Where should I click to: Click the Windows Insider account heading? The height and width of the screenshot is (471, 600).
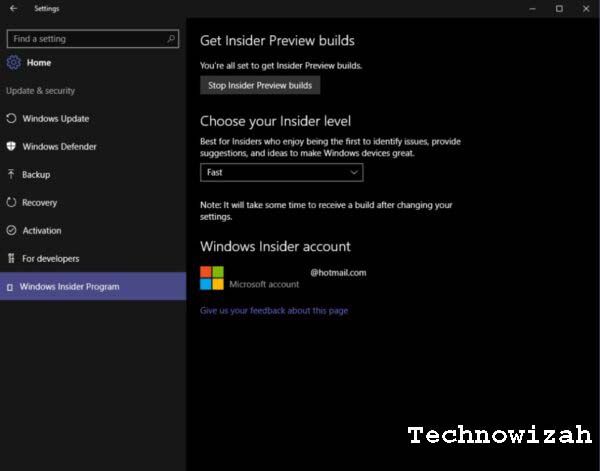(x=275, y=246)
